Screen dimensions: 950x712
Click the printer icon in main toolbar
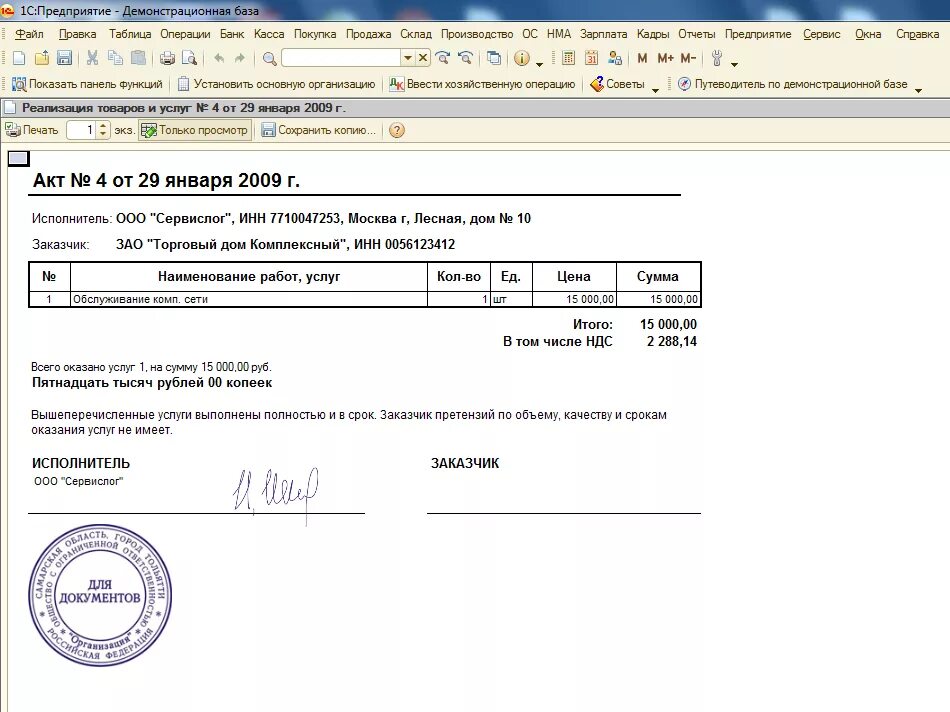click(x=167, y=58)
